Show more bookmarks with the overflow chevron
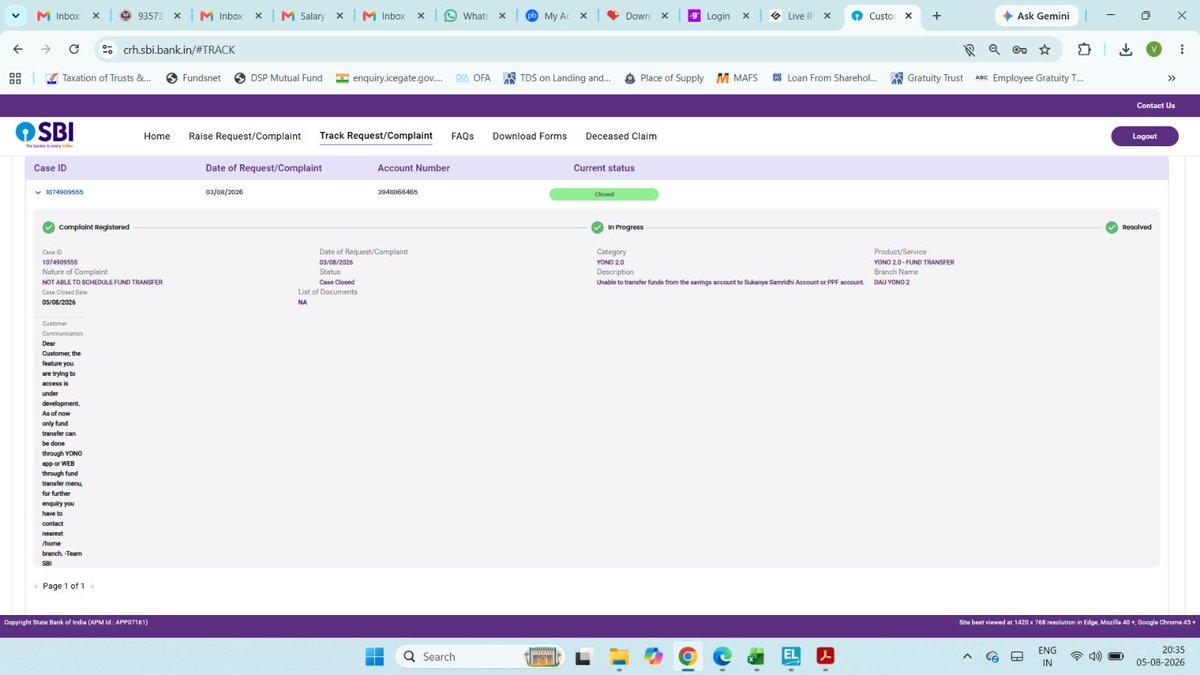Screen dimensions: 1200x675 pyautogui.click(x=1171, y=78)
